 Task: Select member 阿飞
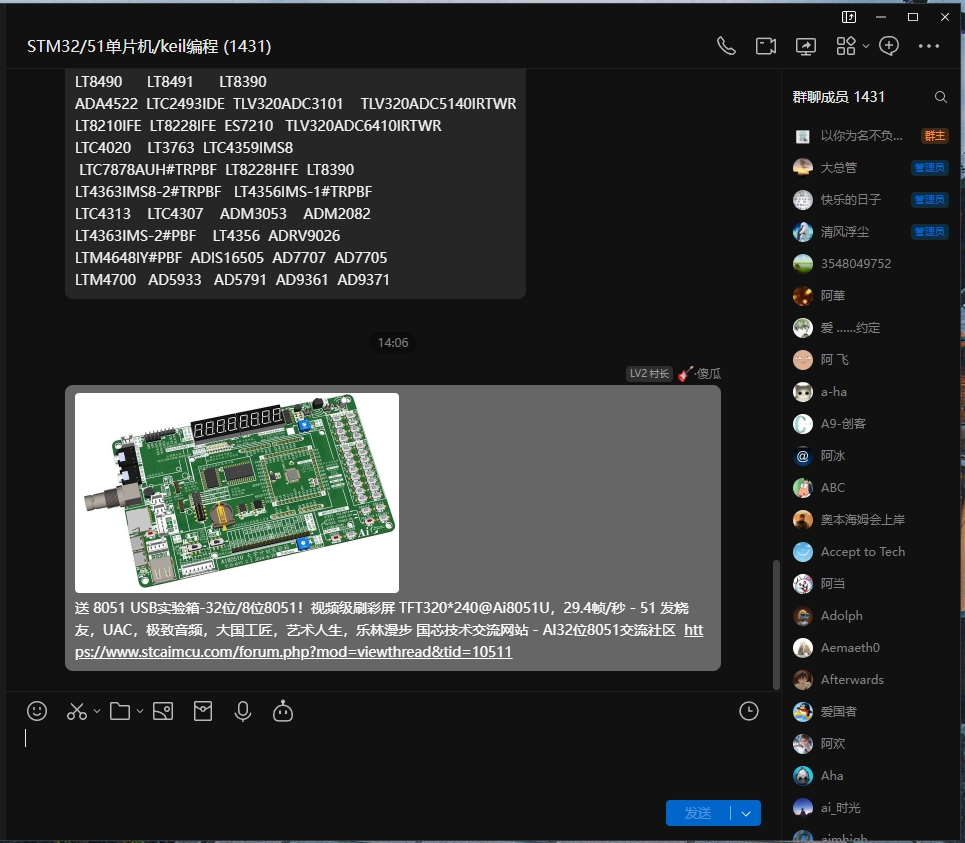pyautogui.click(x=870, y=359)
